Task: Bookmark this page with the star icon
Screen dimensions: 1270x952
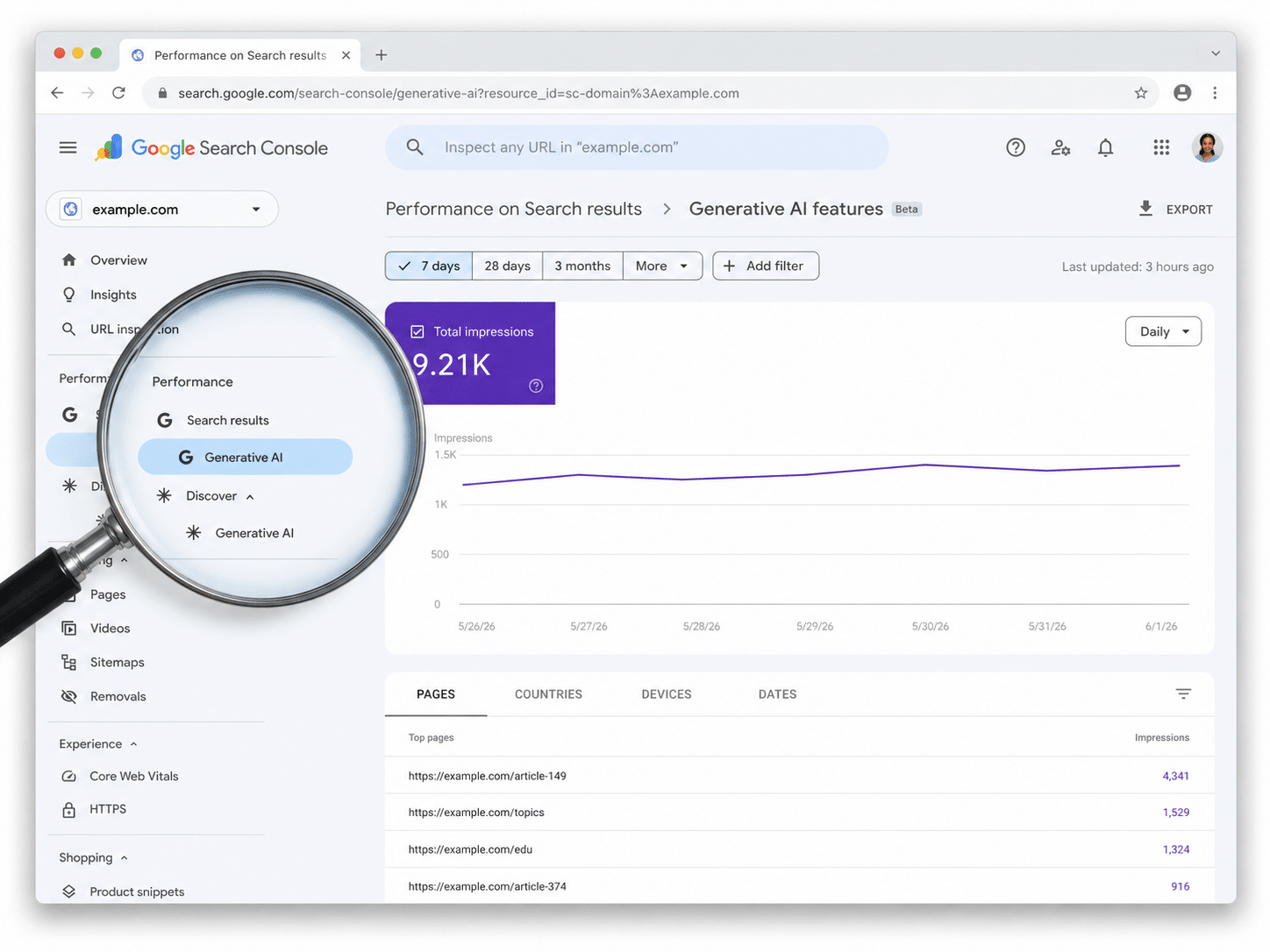Action: 1141,93
